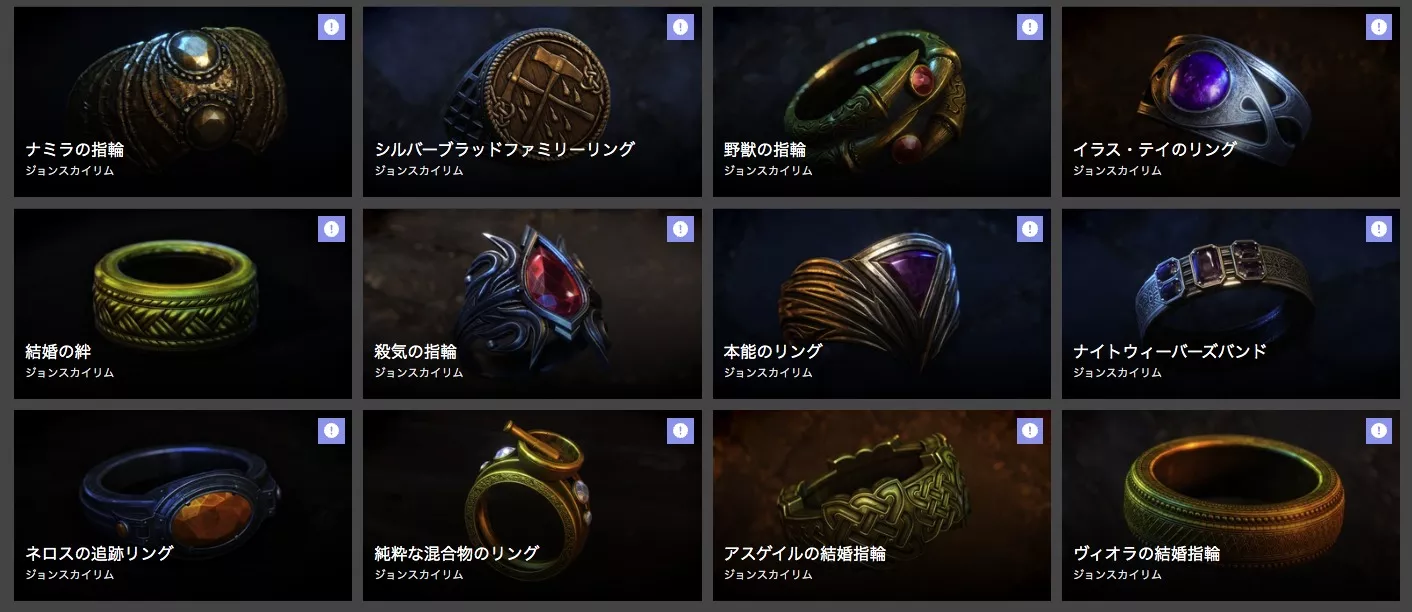1412x612 pixels.
Task: Click ジョンスカイリム author under ネロスの追跡リング
Action: click(x=70, y=575)
